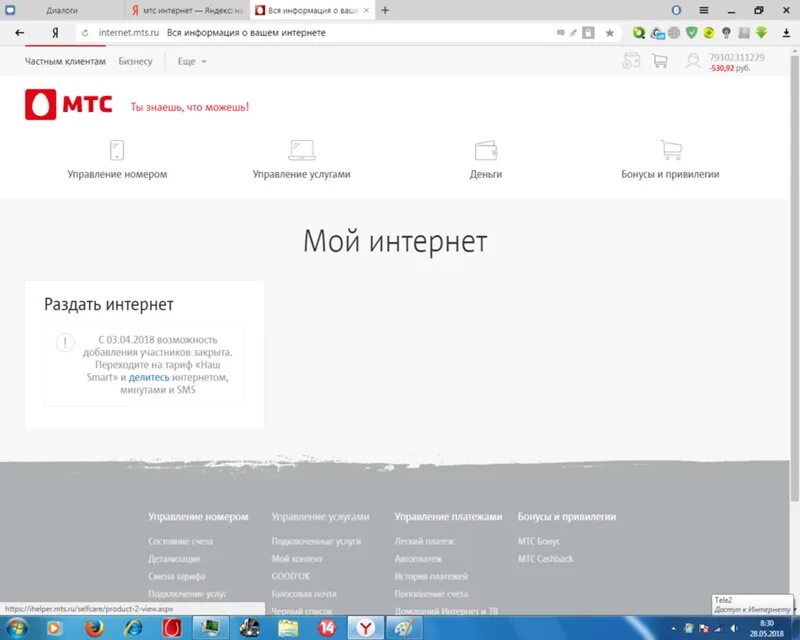Open Windows Start button

coord(16,628)
